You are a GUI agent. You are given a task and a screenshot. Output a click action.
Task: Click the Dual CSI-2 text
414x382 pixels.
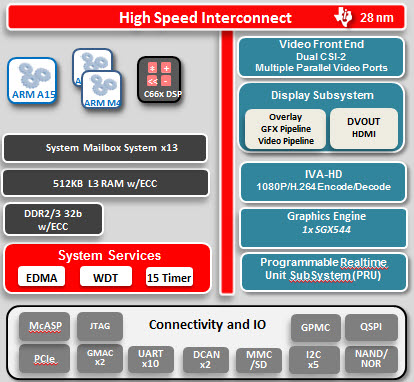coord(321,56)
